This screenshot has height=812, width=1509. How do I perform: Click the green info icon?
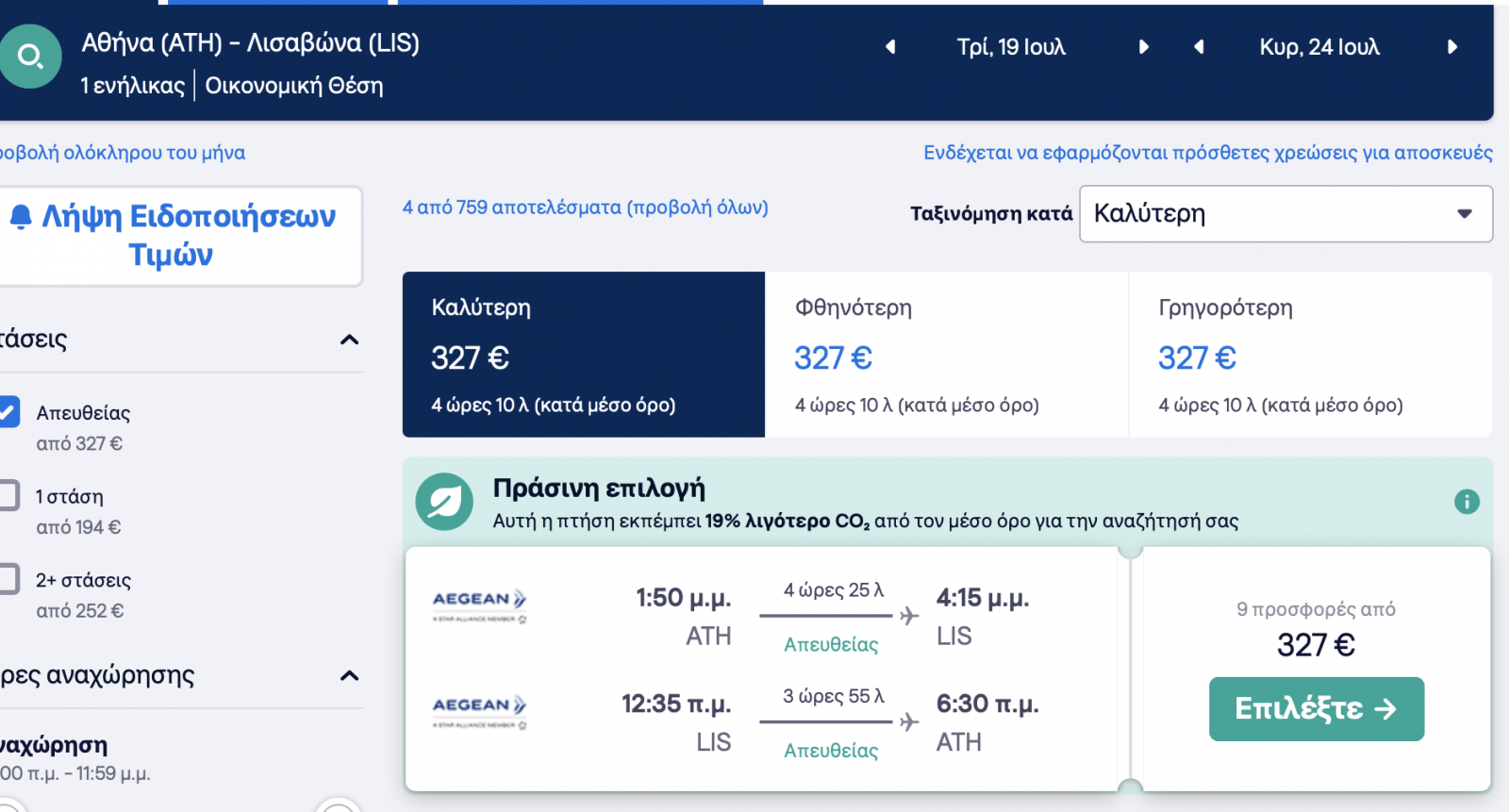coord(1467,502)
